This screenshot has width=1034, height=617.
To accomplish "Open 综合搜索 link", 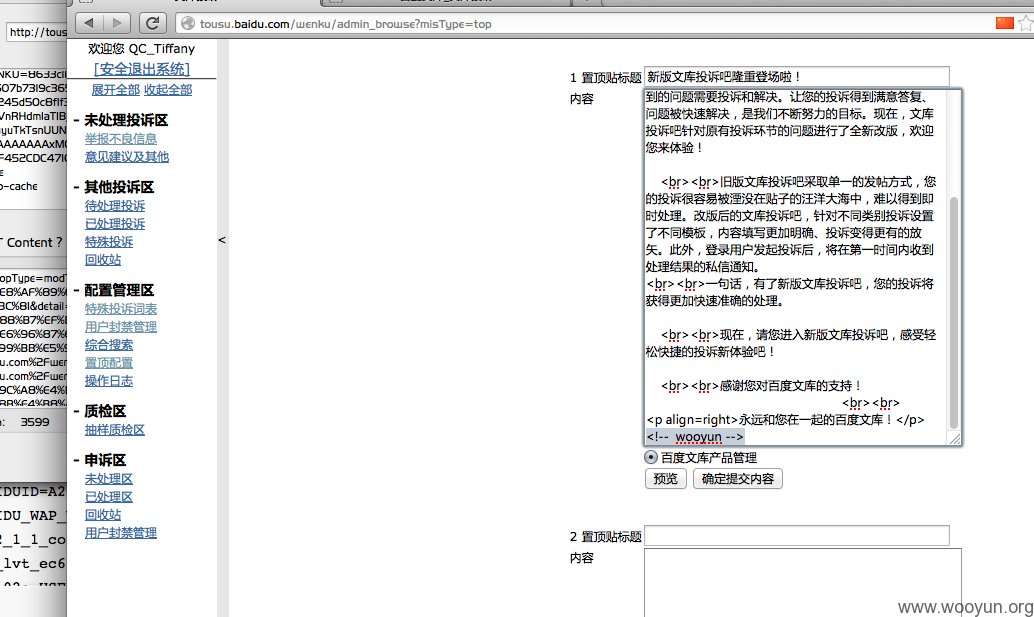I will [109, 345].
